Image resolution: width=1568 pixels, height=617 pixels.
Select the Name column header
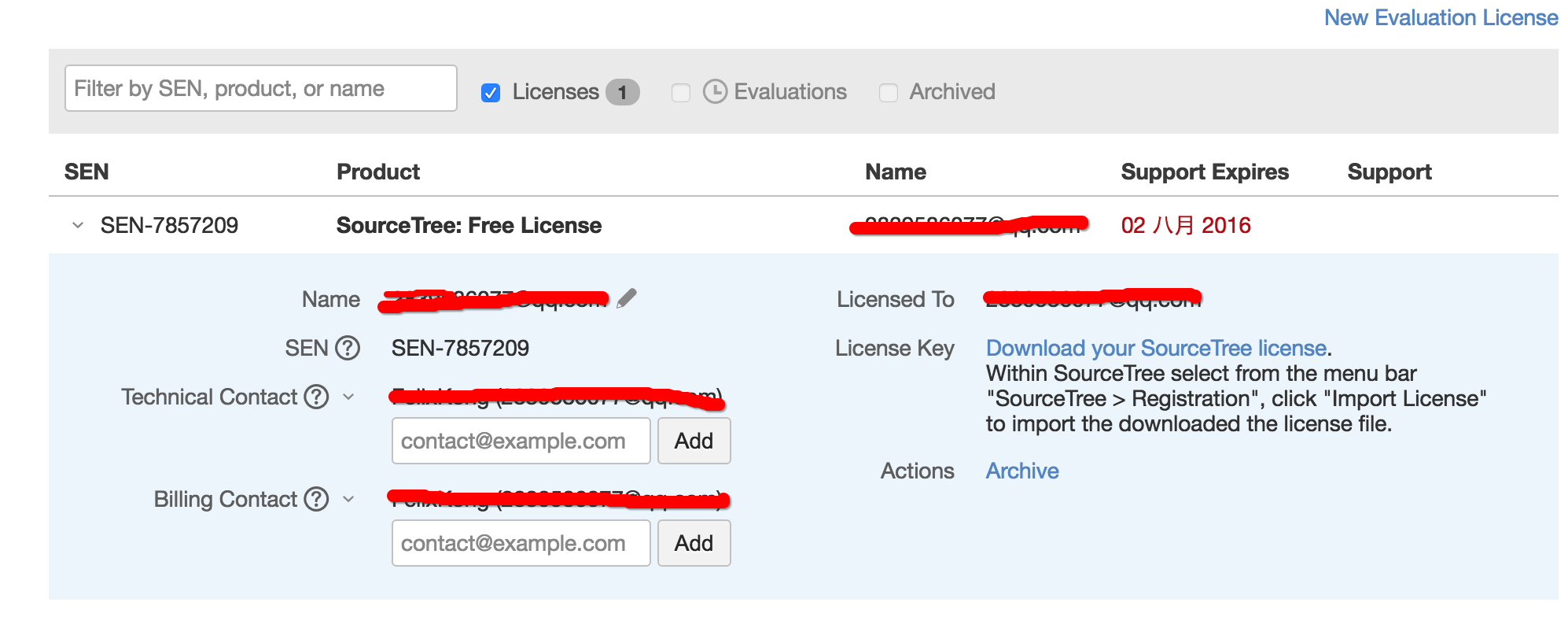896,172
